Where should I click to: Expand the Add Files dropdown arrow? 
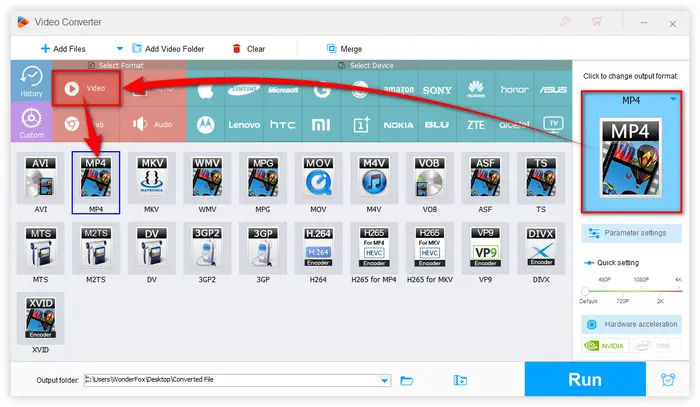119,49
